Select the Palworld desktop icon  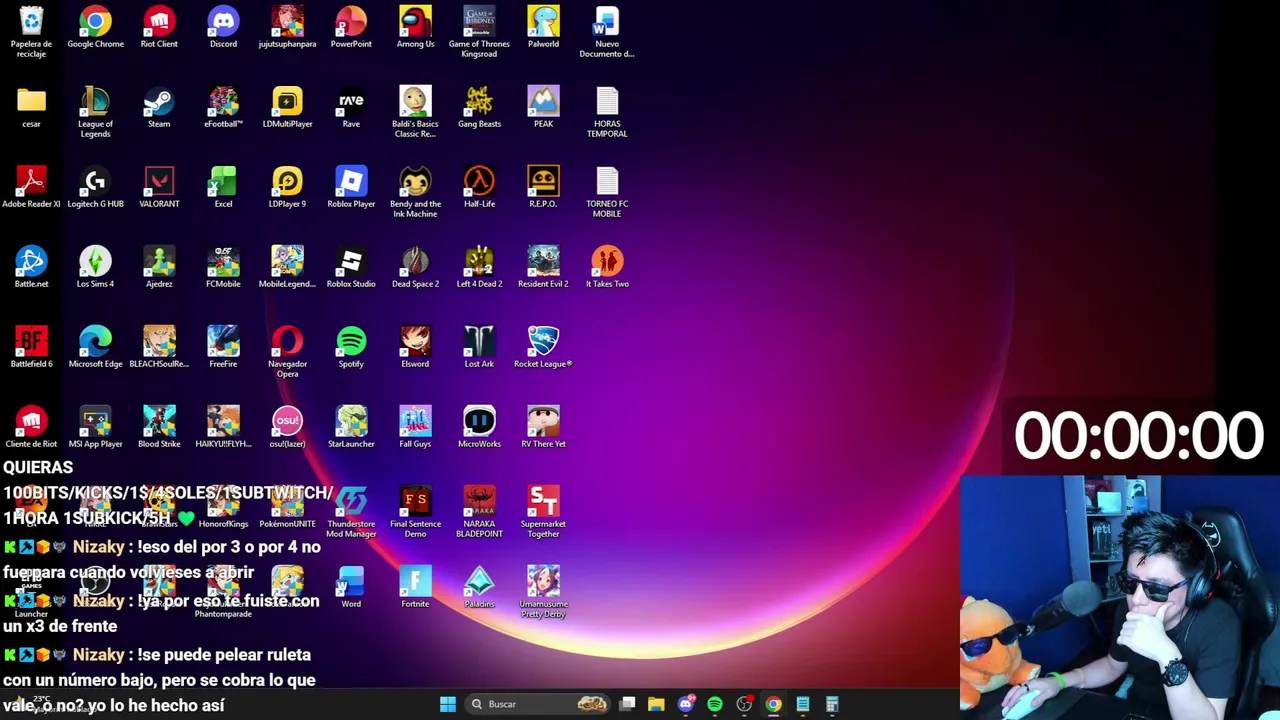(543, 28)
